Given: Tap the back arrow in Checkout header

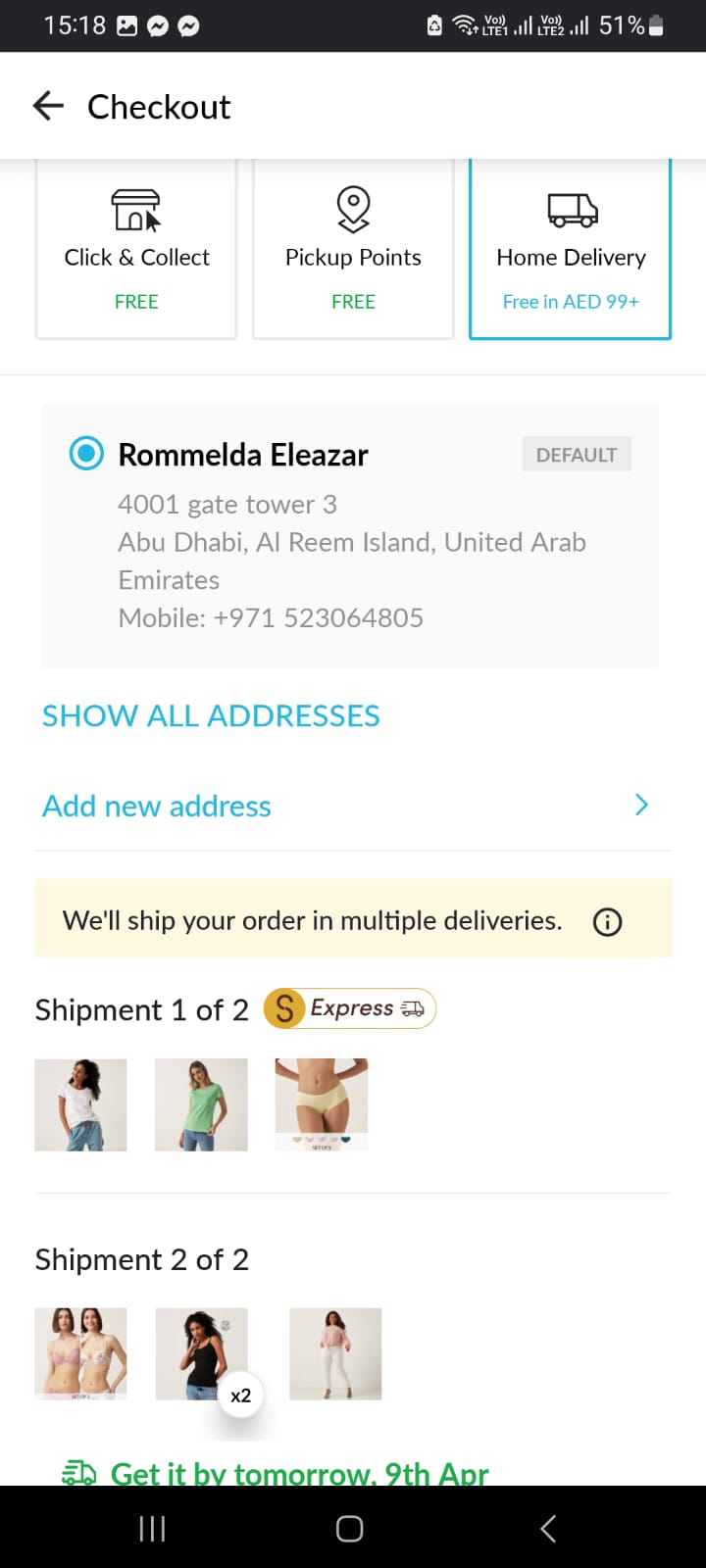Looking at the screenshot, I should click(x=48, y=106).
